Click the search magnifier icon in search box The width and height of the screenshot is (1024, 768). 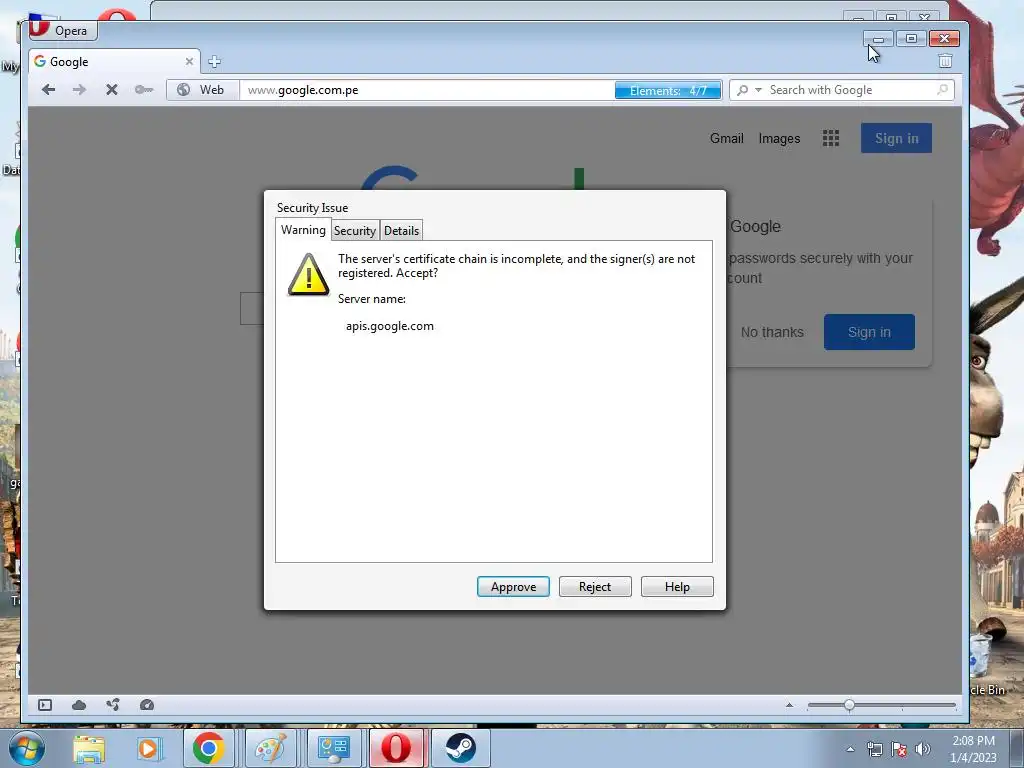(743, 90)
